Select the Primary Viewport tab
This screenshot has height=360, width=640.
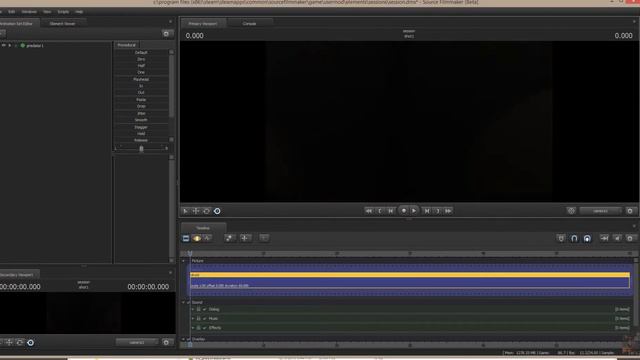click(x=203, y=24)
